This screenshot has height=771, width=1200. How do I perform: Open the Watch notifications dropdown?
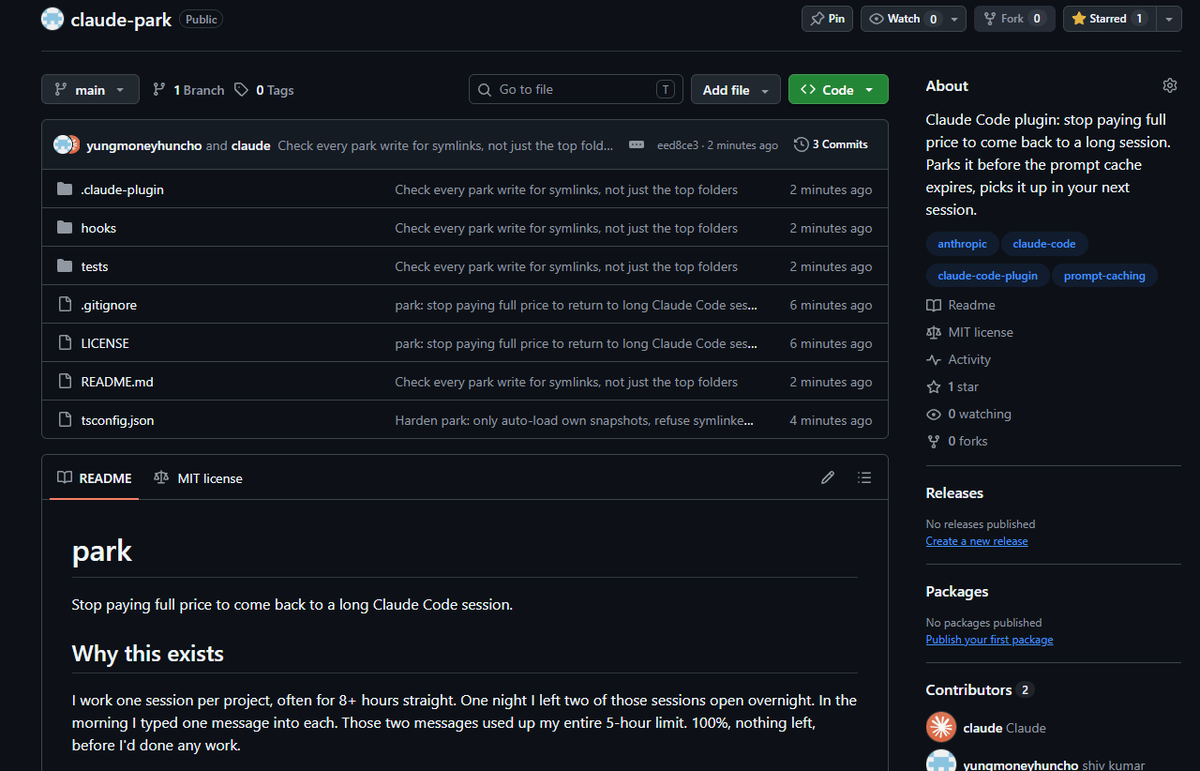[914, 19]
